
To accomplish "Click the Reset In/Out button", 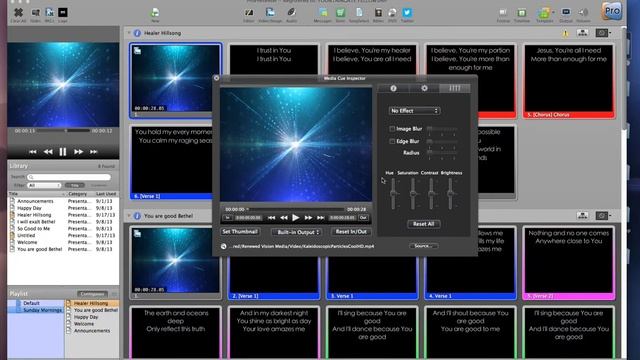I will click(351, 232).
